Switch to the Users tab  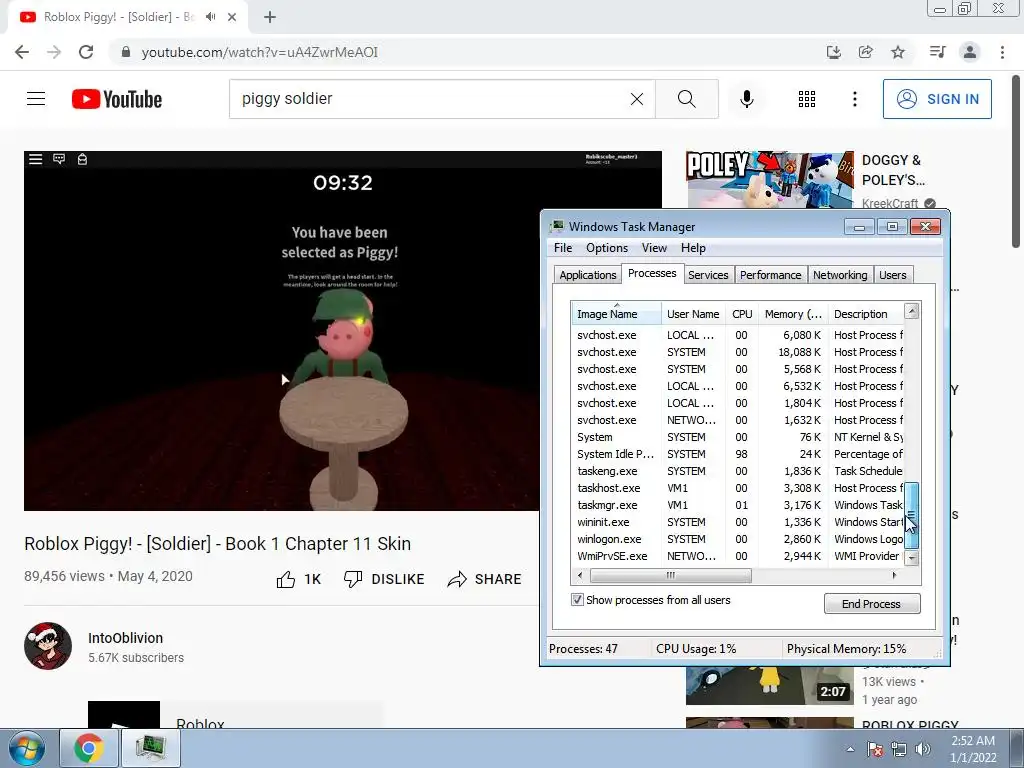pyautogui.click(x=892, y=275)
